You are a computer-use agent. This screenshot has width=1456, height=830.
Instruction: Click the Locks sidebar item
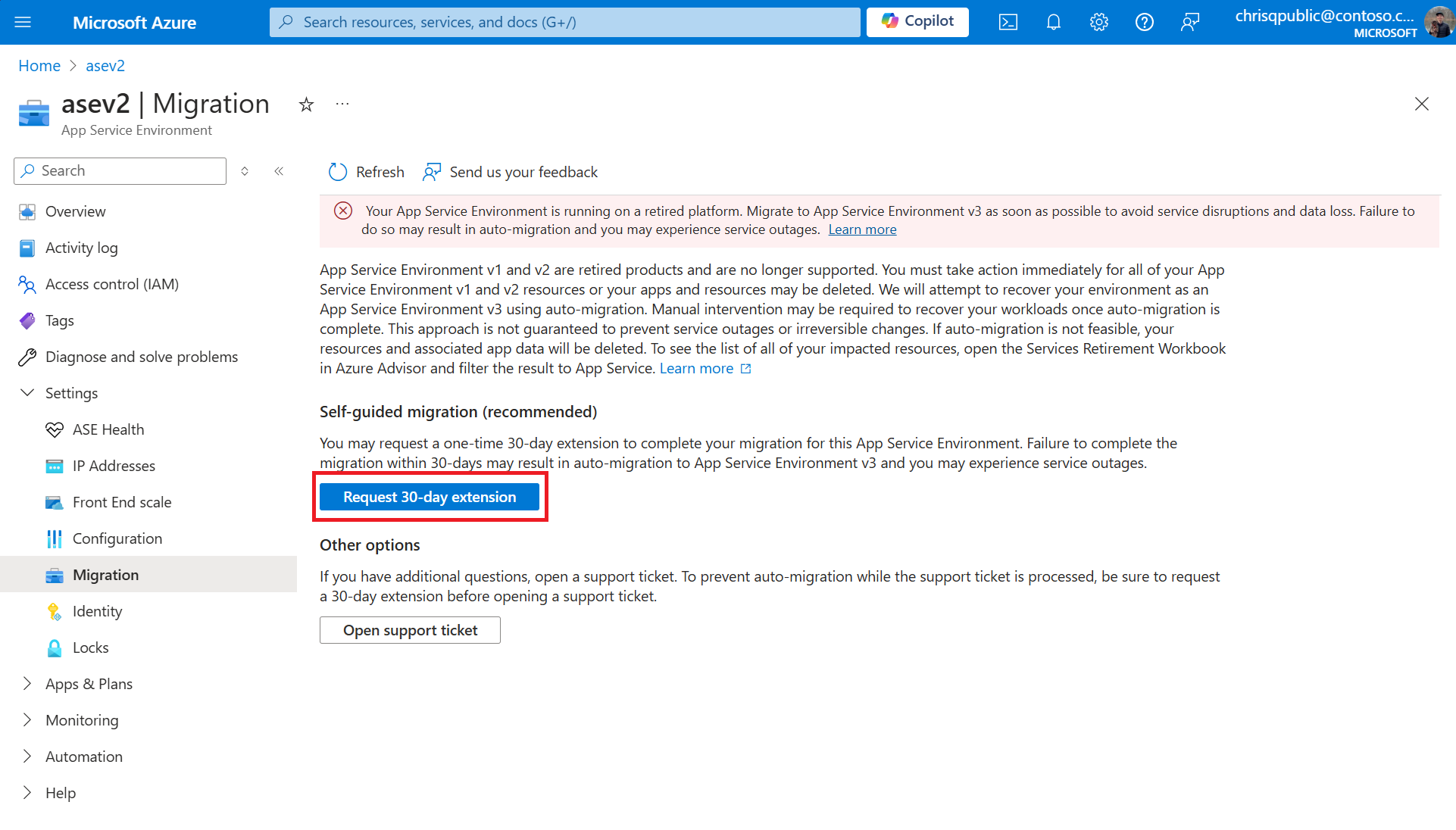pyautogui.click(x=90, y=646)
